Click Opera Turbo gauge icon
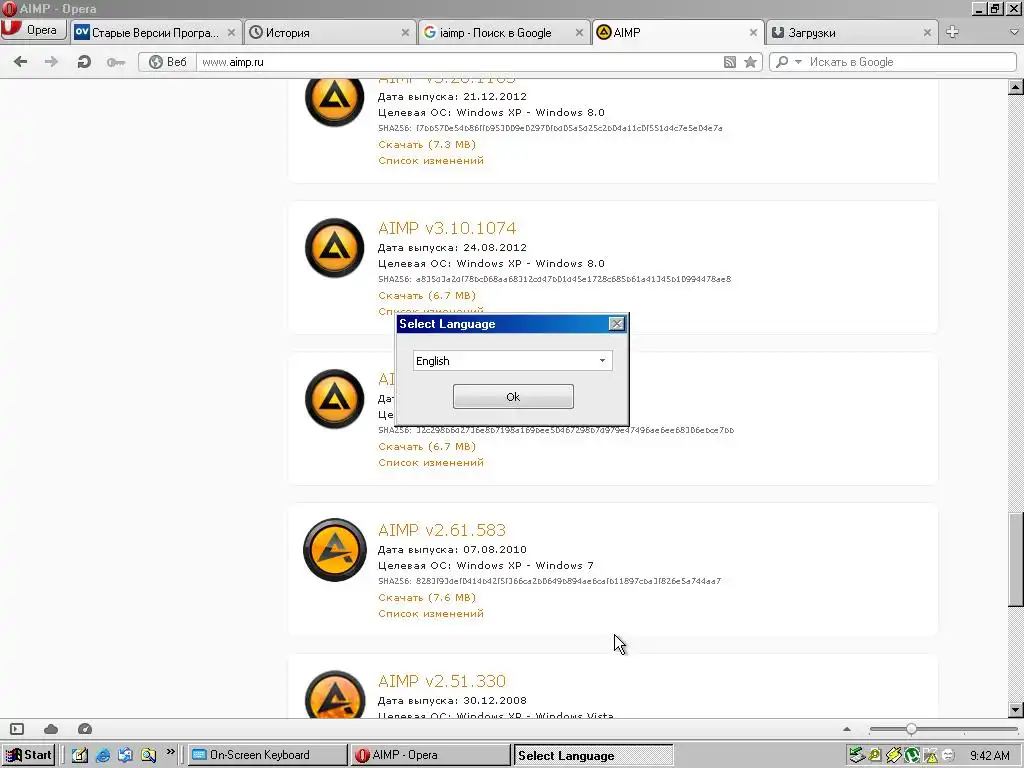The image size is (1024, 768). [x=85, y=729]
